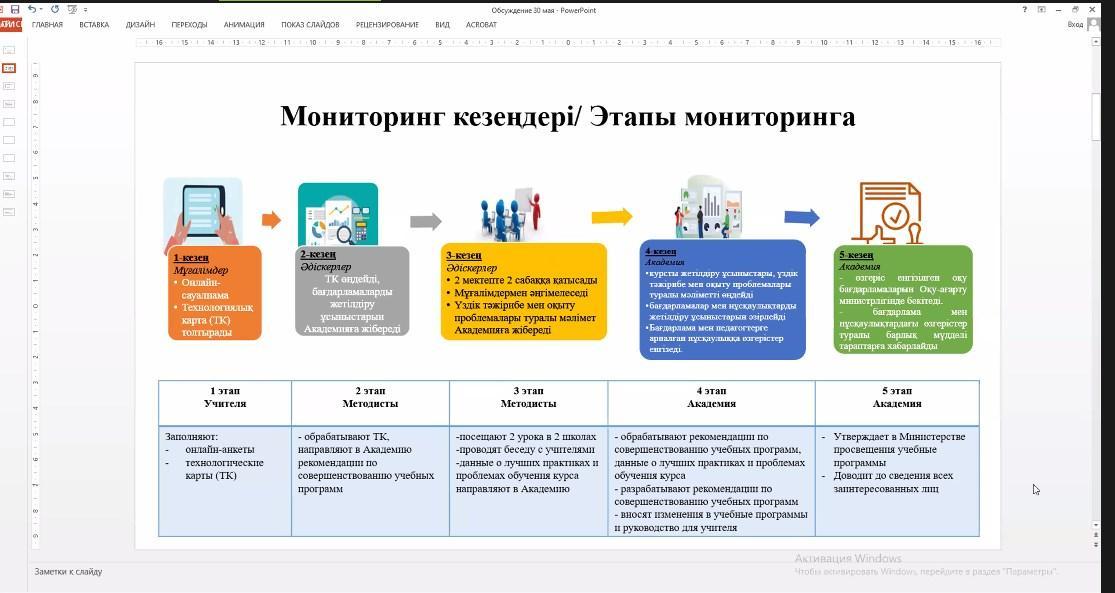
Task: Select the last visible slide thumbnail
Action: [x=9, y=212]
